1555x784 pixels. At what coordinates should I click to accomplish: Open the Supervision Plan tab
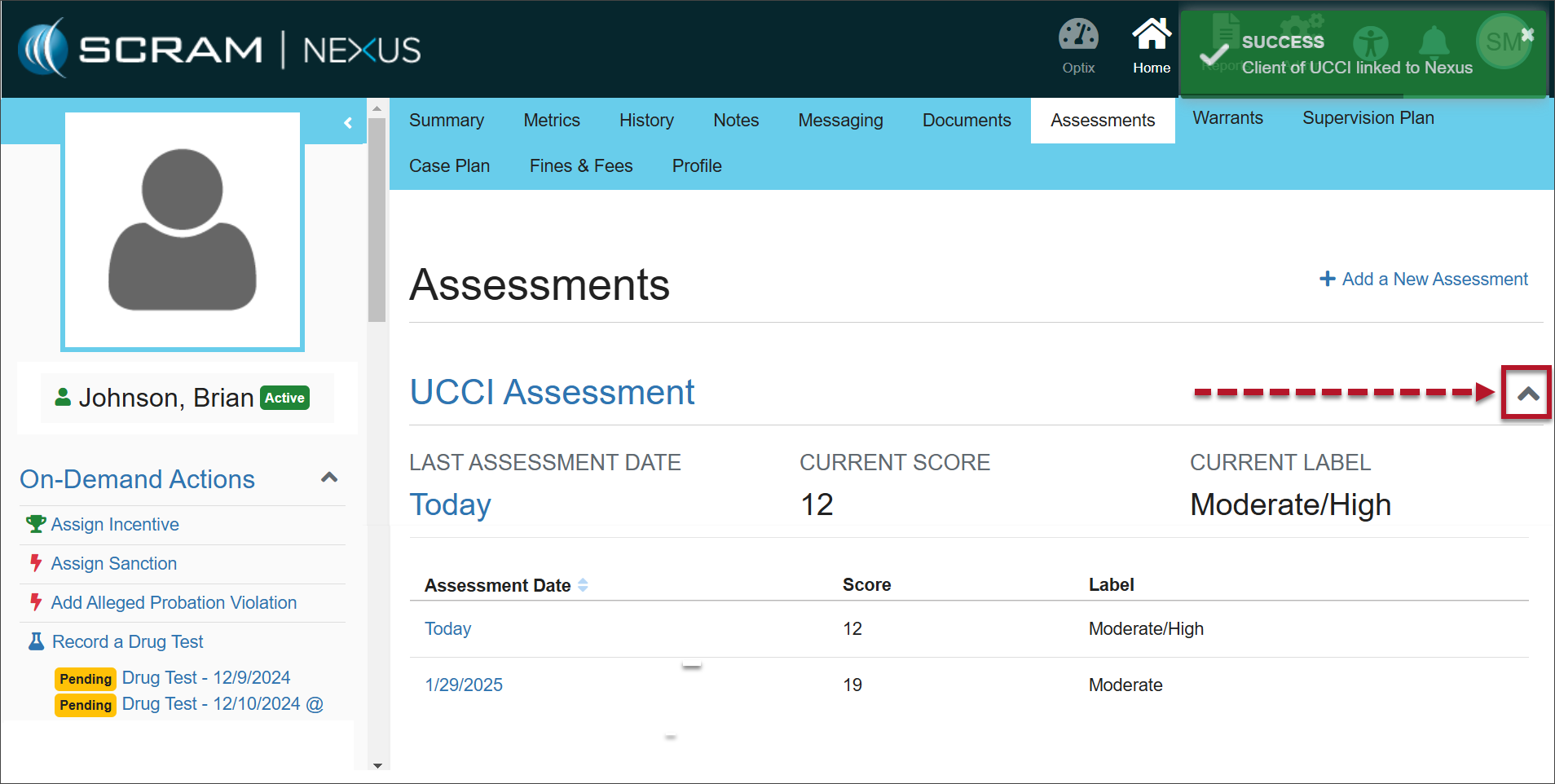pyautogui.click(x=1368, y=118)
